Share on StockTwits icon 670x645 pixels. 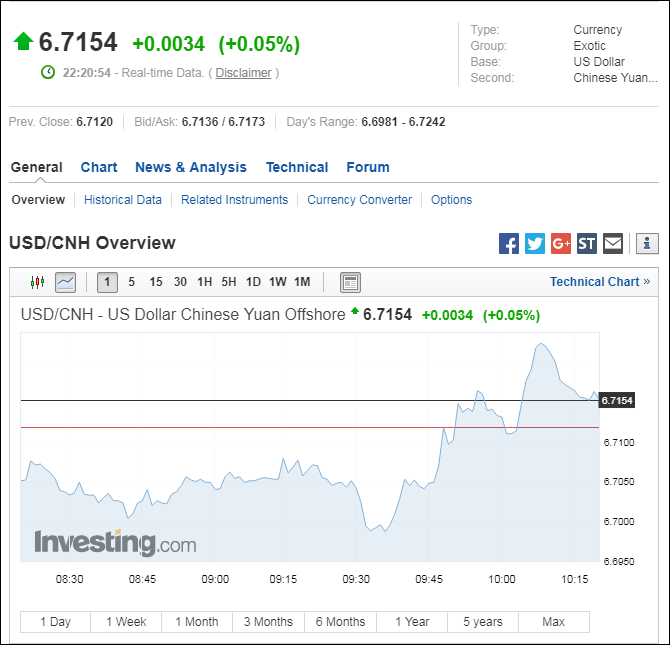tap(587, 243)
